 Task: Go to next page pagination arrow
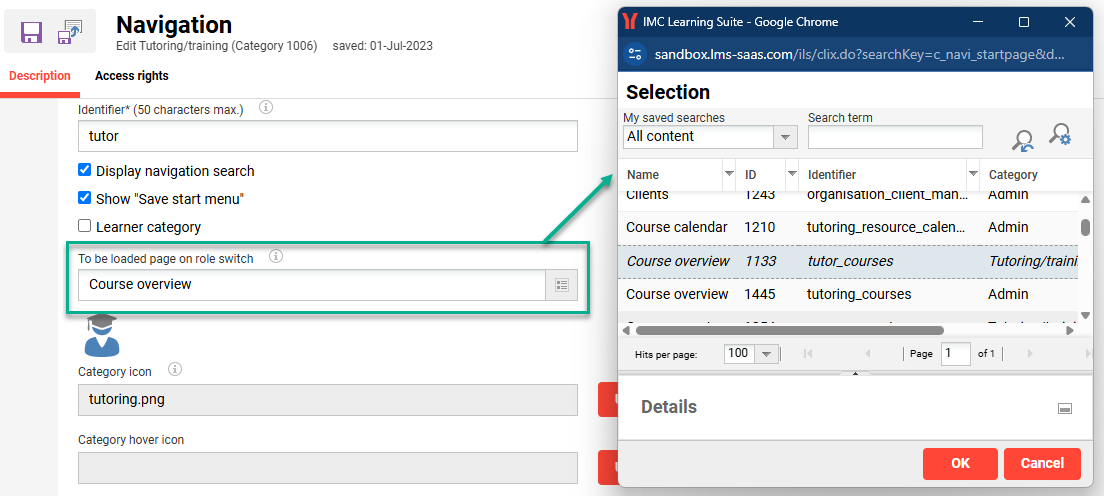click(1030, 353)
